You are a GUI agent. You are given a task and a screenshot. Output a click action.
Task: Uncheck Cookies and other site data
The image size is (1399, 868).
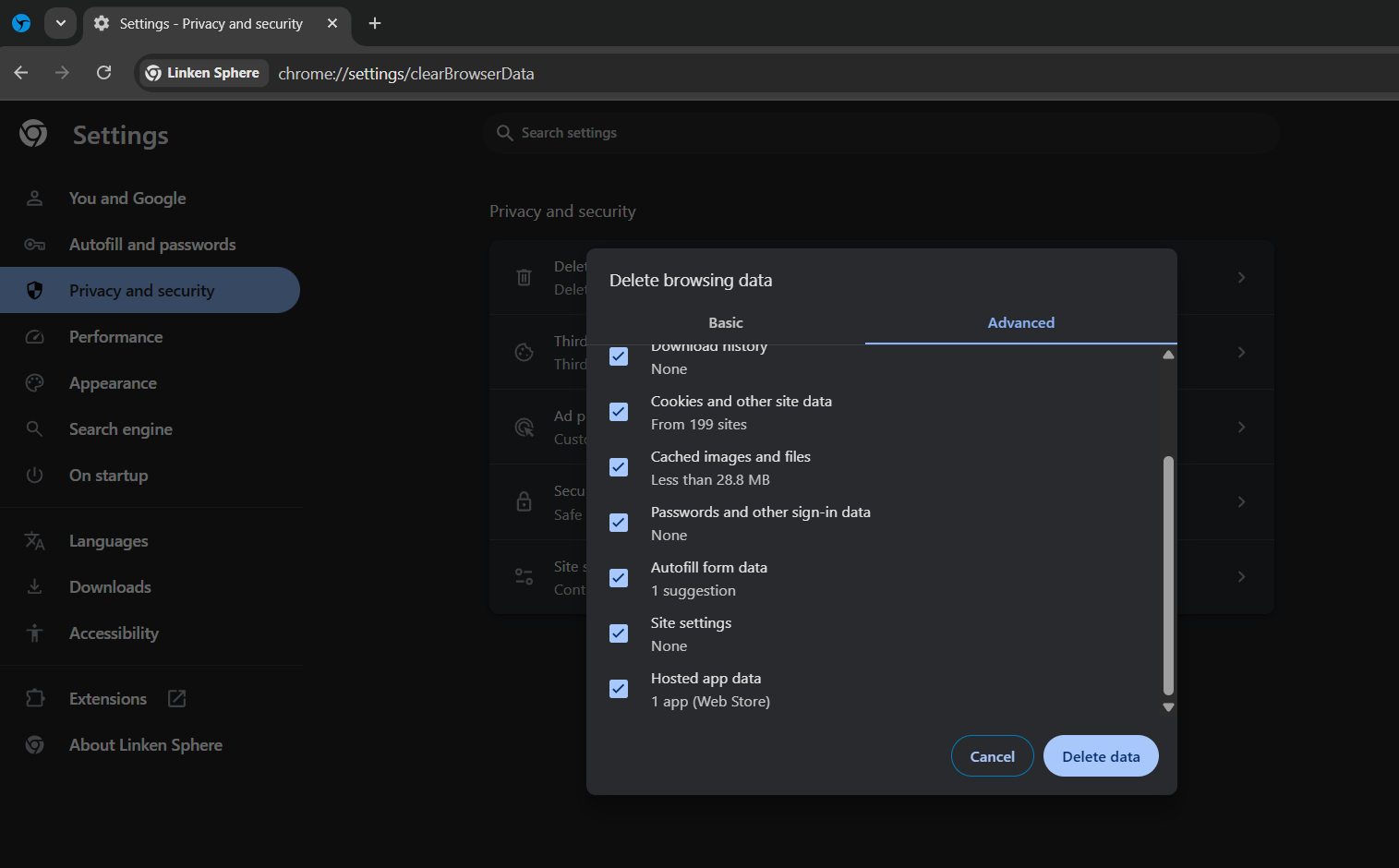pos(619,412)
